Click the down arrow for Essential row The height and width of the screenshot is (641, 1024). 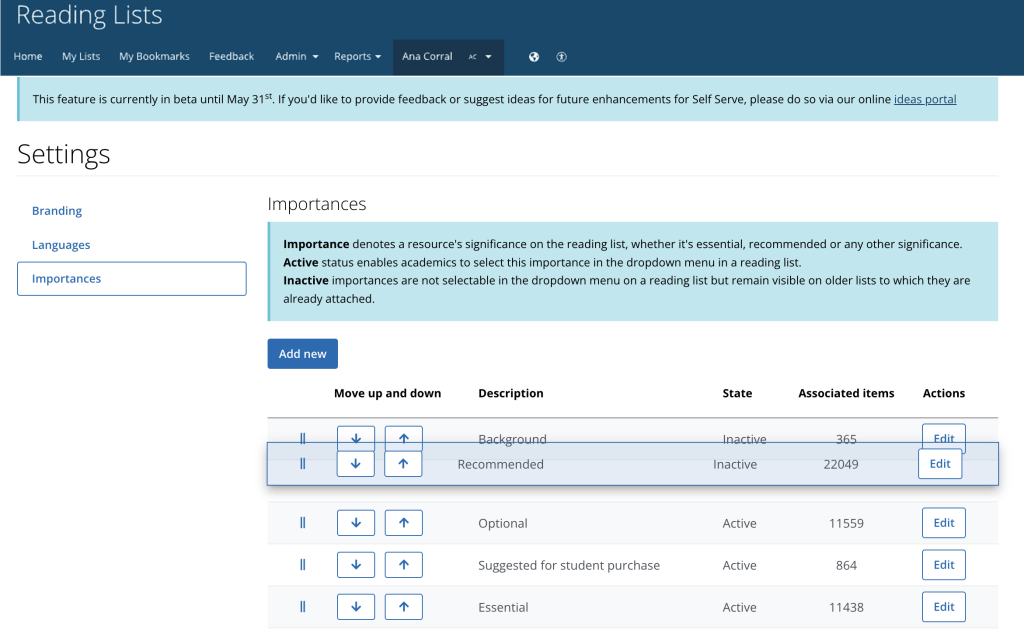pyautogui.click(x=355, y=607)
